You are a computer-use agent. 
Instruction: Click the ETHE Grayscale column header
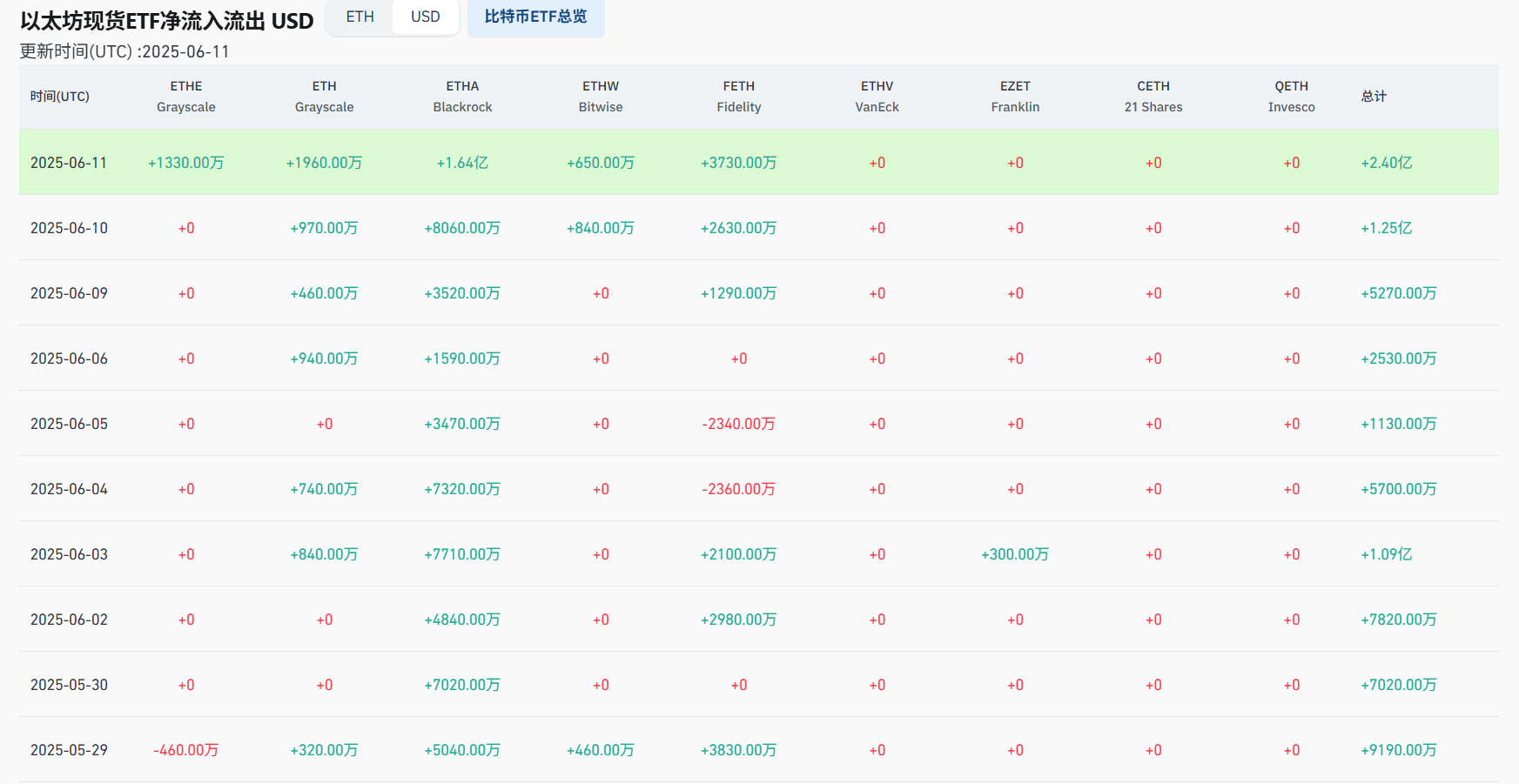185,97
